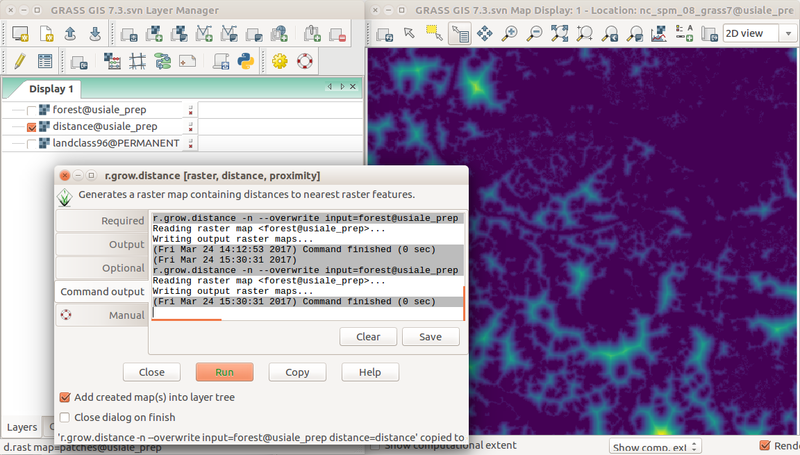The height and width of the screenshot is (455, 800).
Task: Open options of forest@usiale_prep layer
Action: point(190,110)
